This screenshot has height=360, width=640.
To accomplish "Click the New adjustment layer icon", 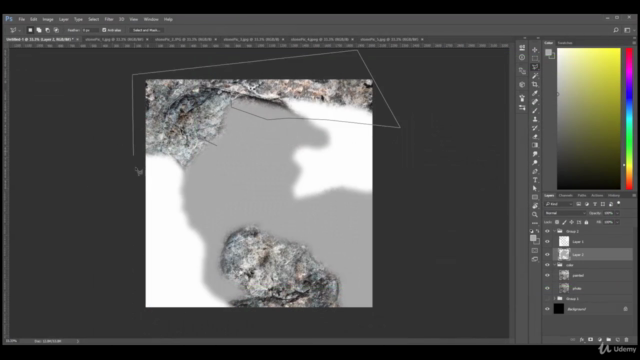I will point(600,340).
